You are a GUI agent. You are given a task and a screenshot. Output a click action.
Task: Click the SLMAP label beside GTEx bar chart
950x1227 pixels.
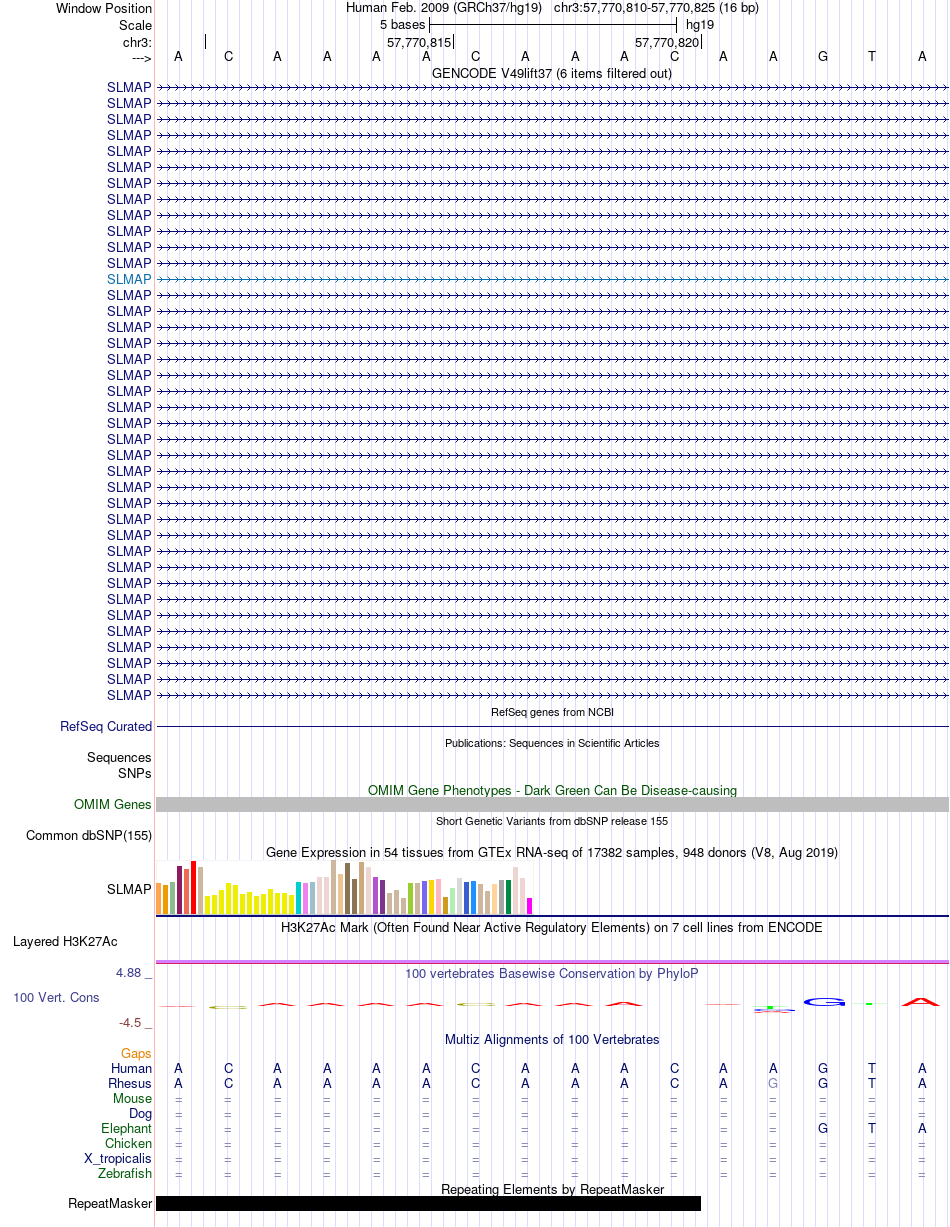[x=129, y=889]
